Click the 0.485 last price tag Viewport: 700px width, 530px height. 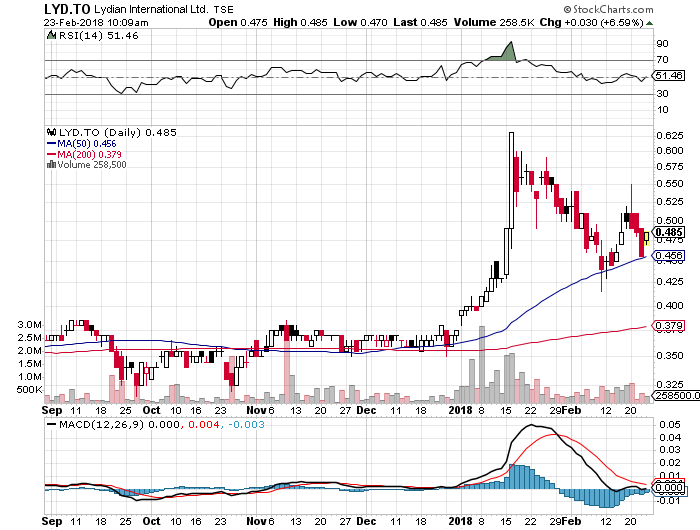(669, 232)
